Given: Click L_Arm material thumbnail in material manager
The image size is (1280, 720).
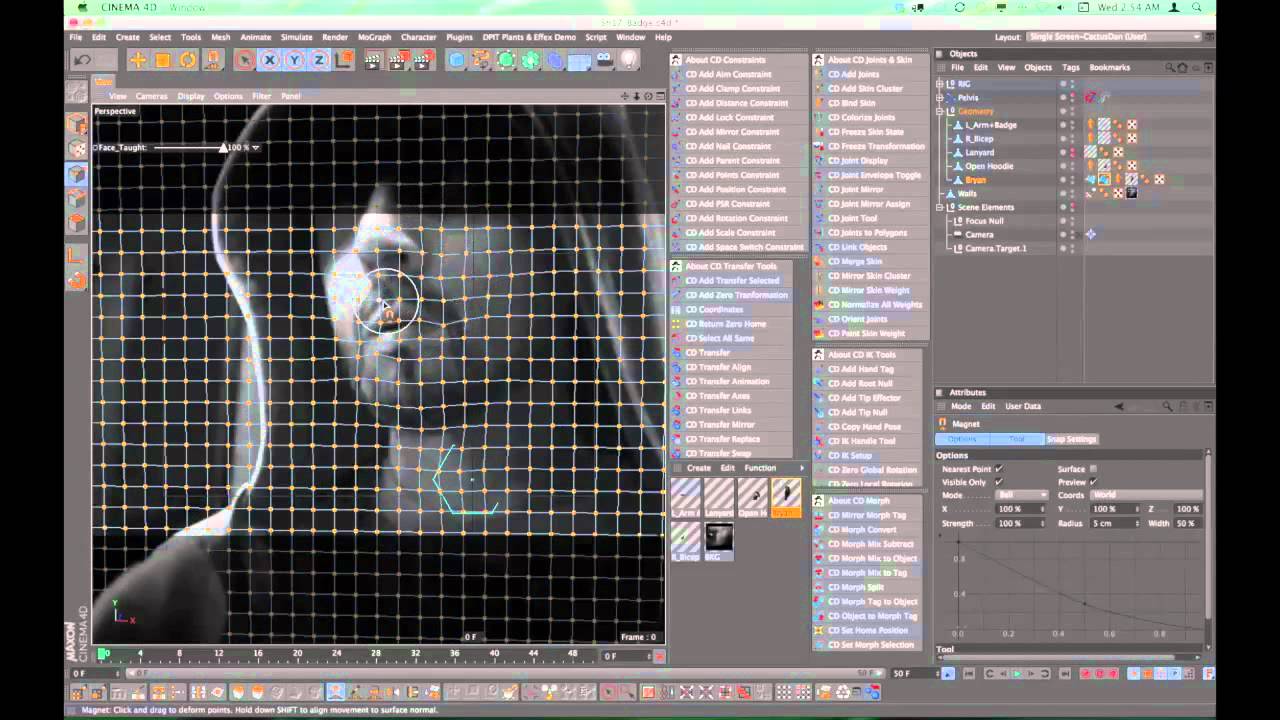Looking at the screenshot, I should (x=686, y=498).
